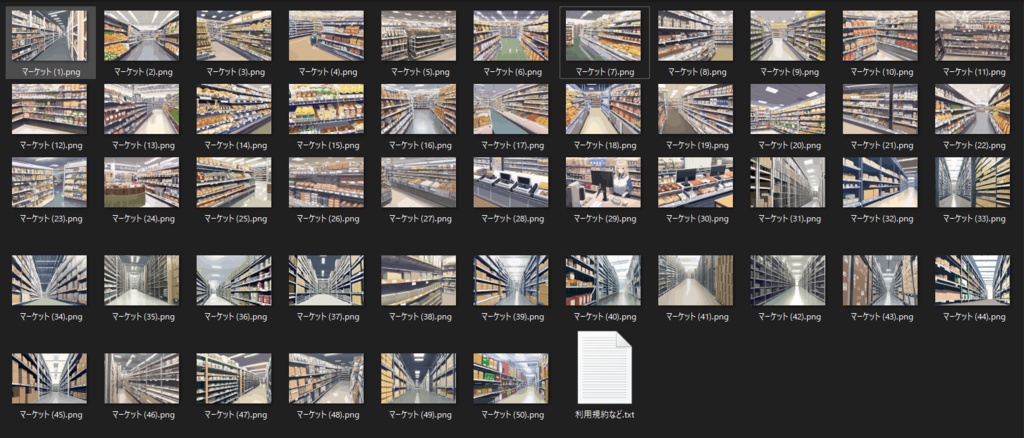1024x438 pixels.
Task: Click the マーケット (30).png thumbnail
Action: click(696, 182)
